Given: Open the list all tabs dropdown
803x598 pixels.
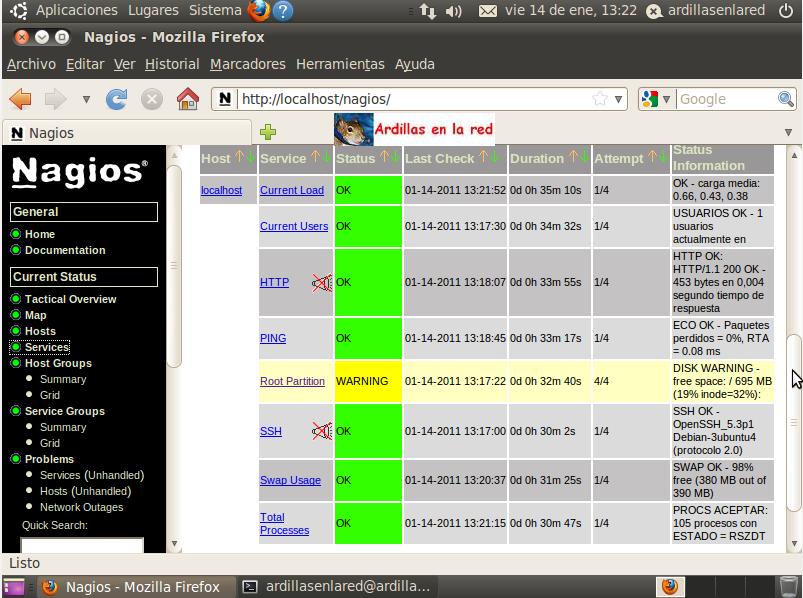Looking at the screenshot, I should tap(788, 133).
